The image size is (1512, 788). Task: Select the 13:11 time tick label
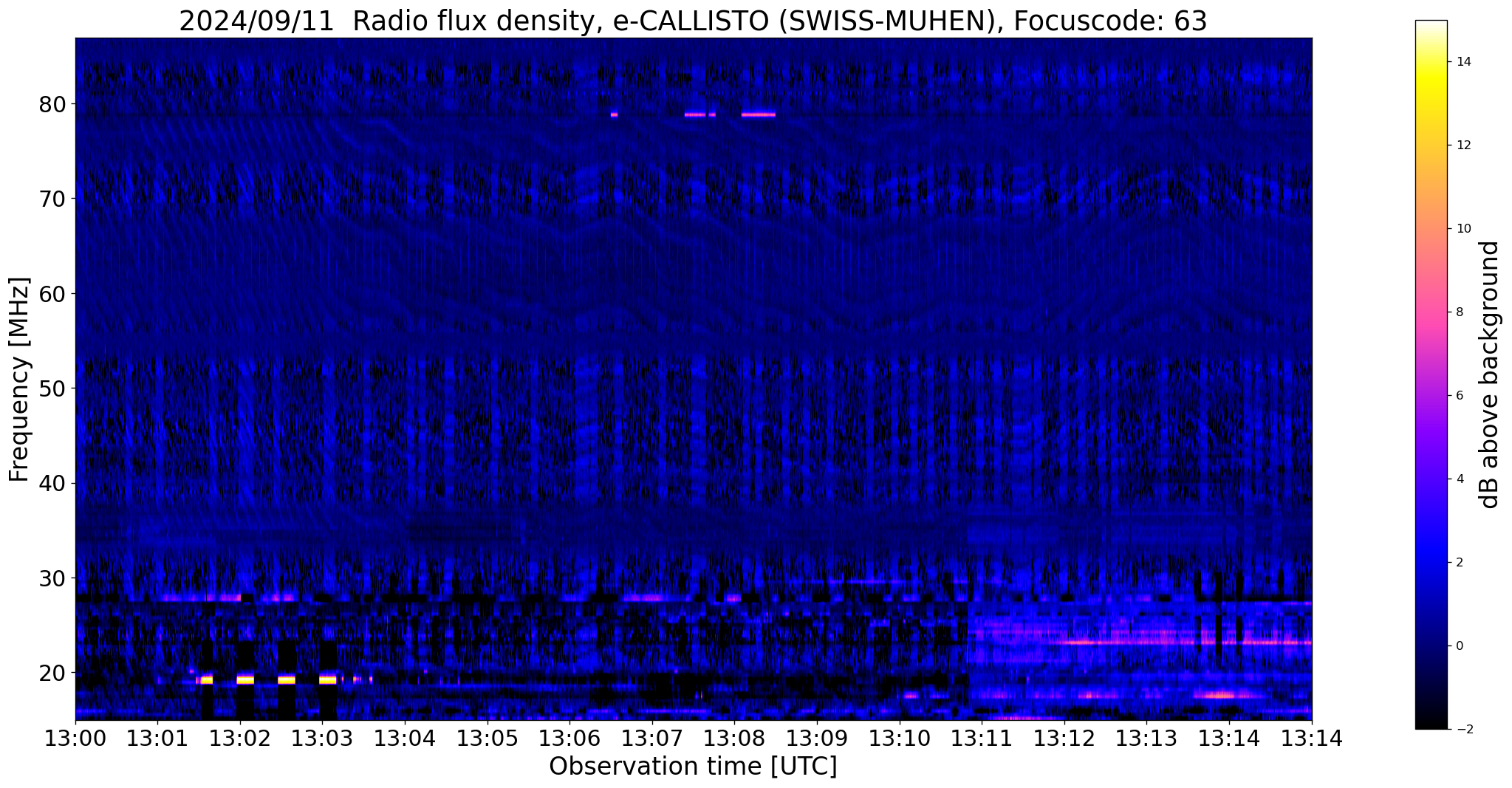[982, 739]
